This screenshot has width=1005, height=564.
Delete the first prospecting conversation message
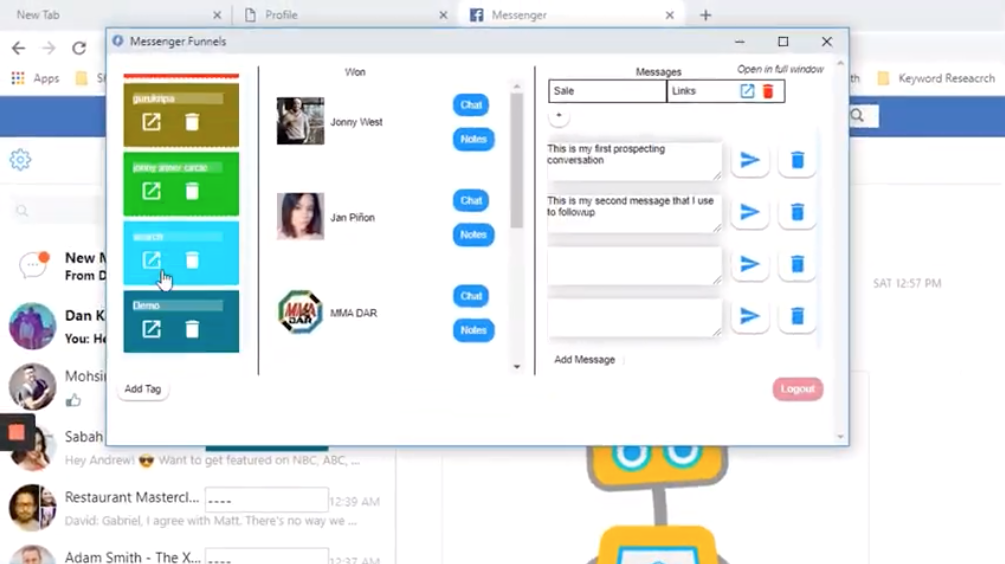pyautogui.click(x=797, y=160)
